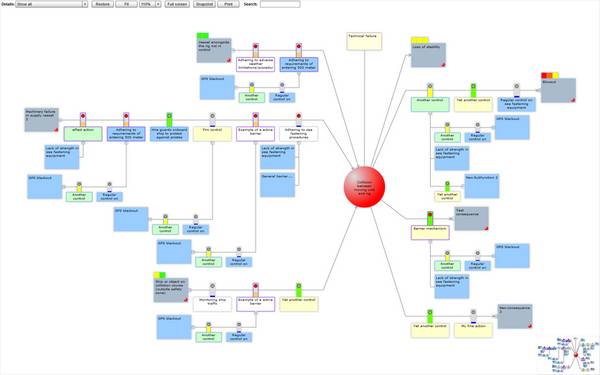Click green risk tag above vessel alongside threat
The height and width of the screenshot is (375, 600).
(x=202, y=36)
